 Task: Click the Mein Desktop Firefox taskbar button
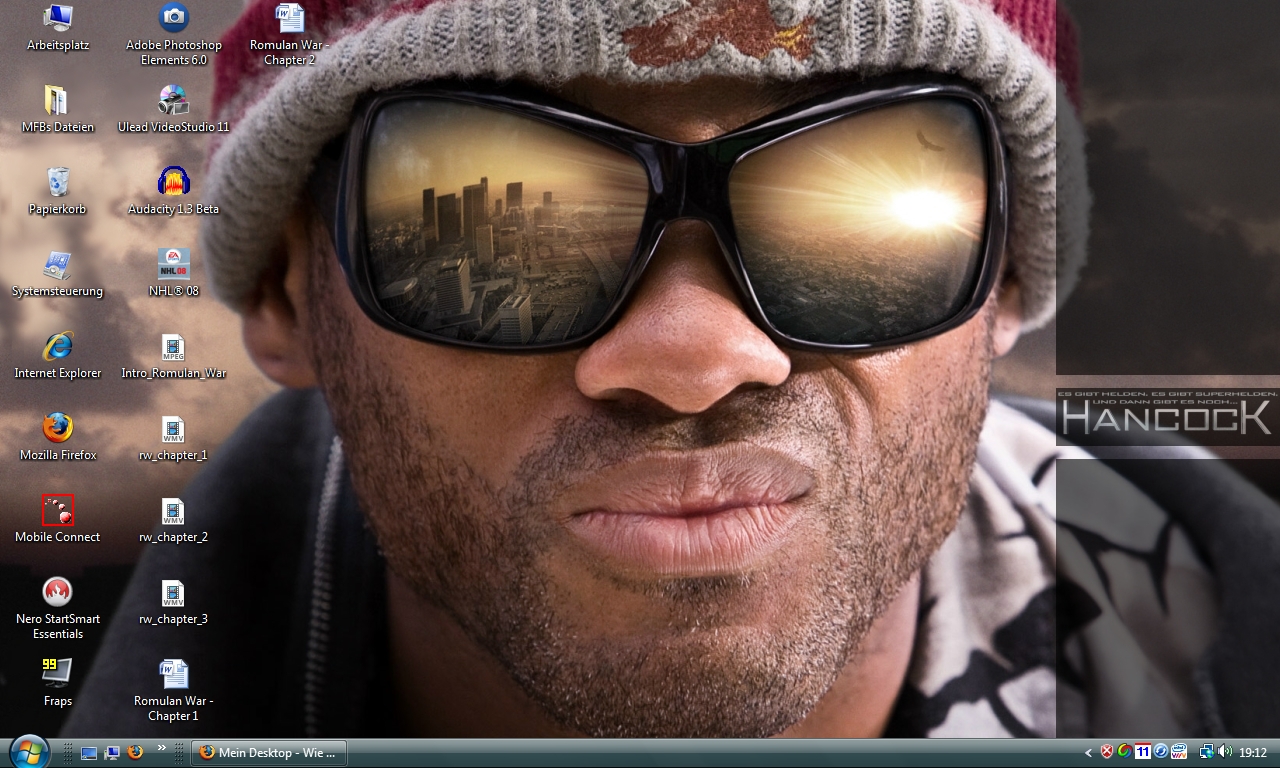click(x=268, y=753)
